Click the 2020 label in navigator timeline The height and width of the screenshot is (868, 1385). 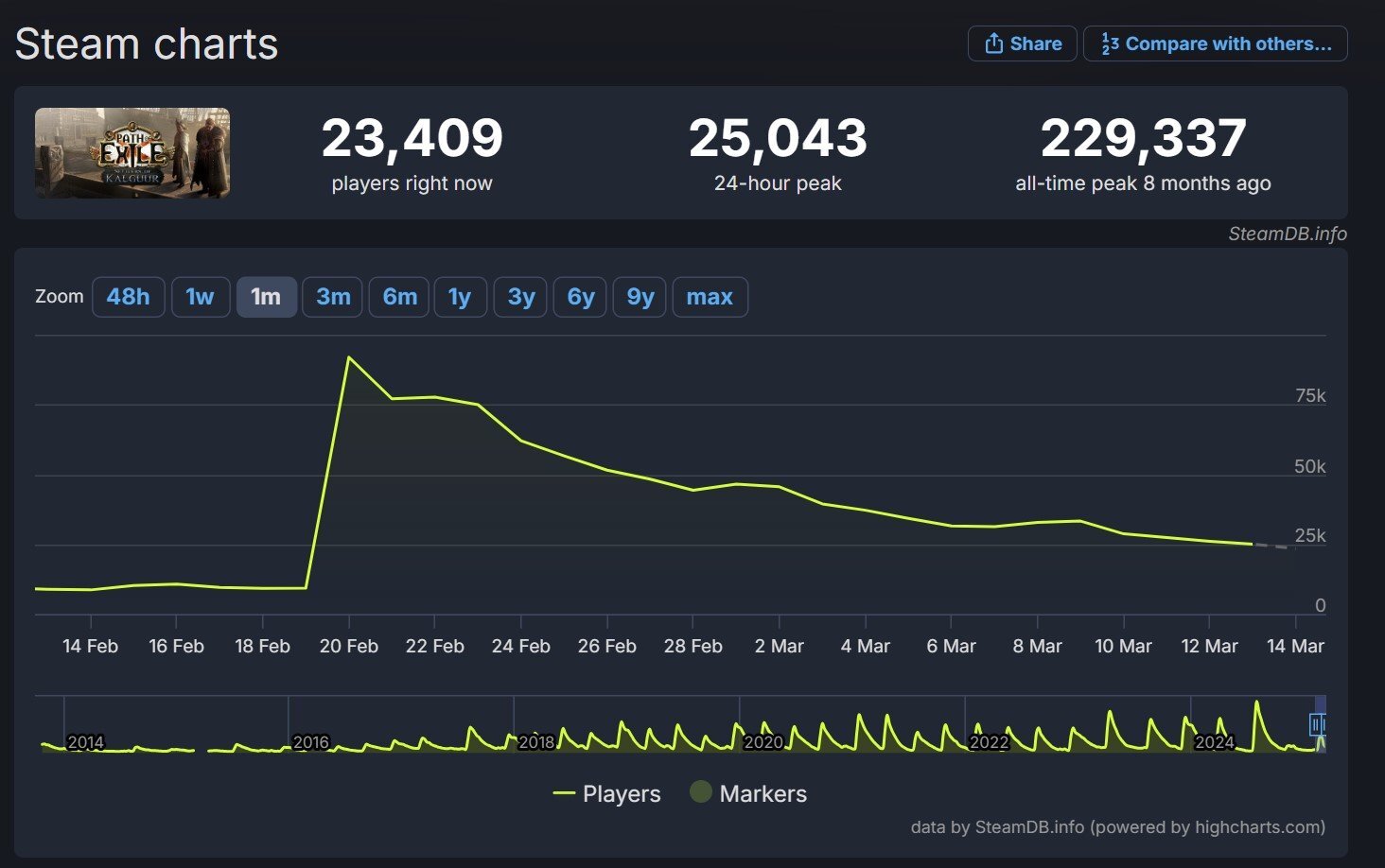763,742
